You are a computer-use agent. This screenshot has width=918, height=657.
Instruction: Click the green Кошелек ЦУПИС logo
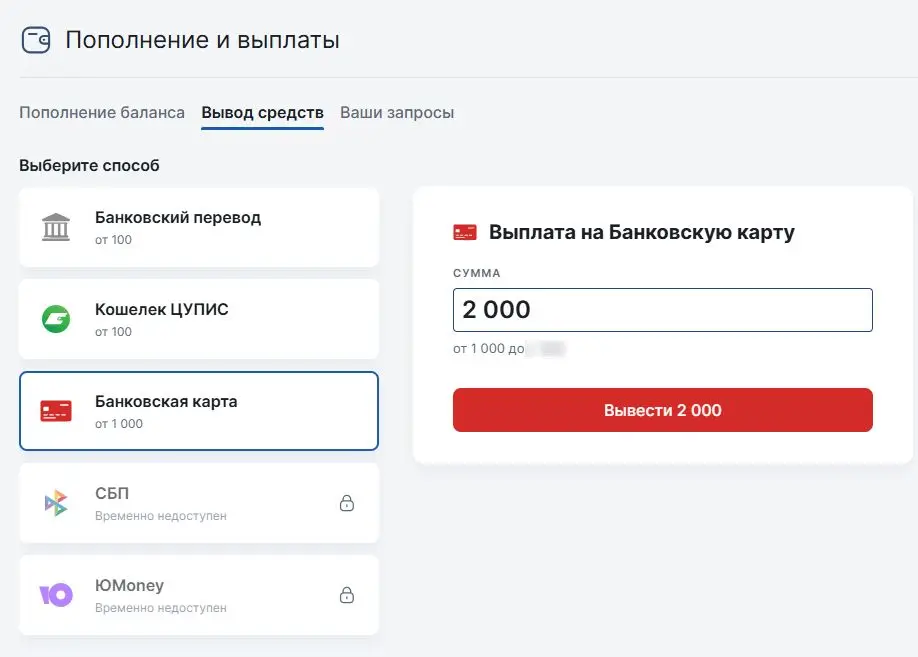(x=57, y=319)
